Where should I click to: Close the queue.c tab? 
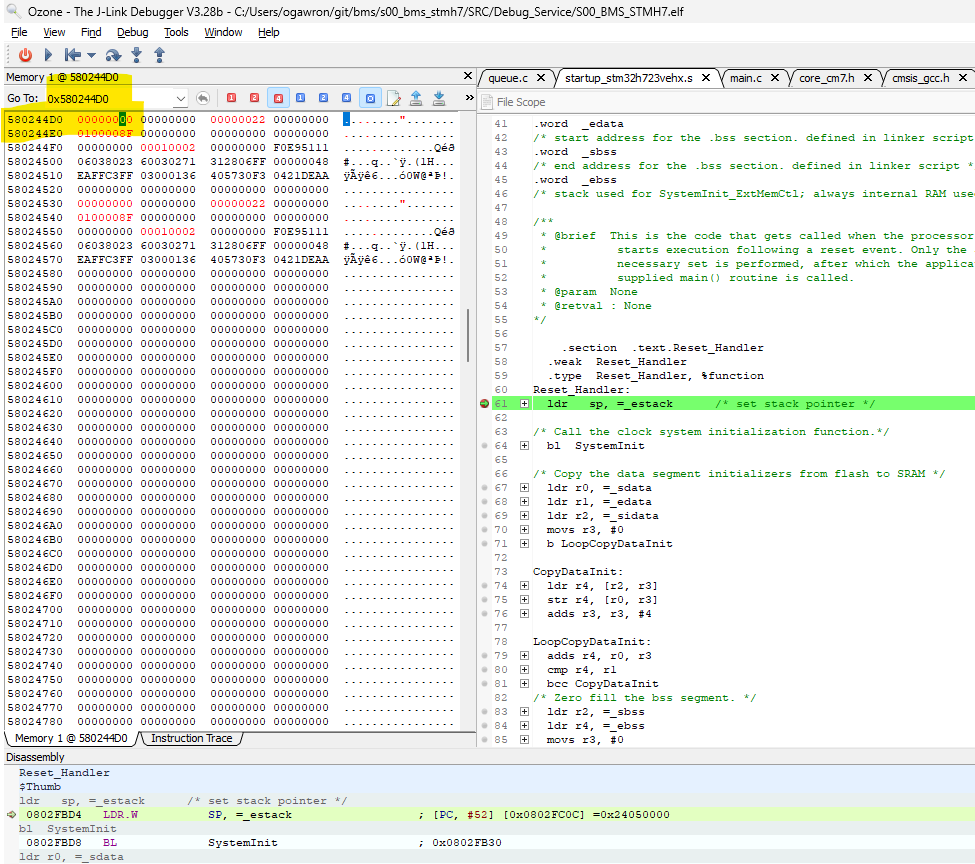(x=541, y=78)
